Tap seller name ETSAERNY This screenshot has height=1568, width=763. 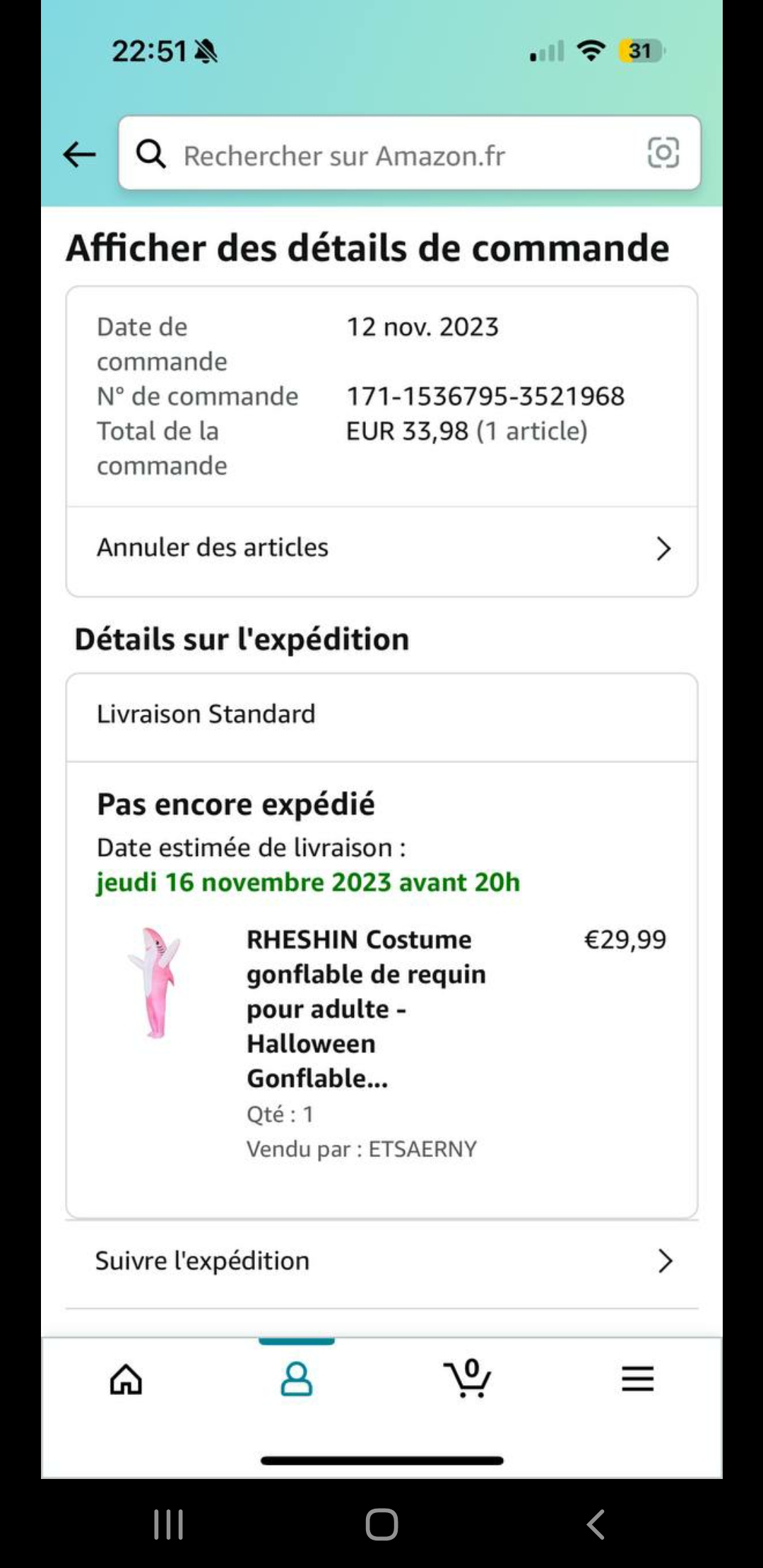[x=422, y=1149]
